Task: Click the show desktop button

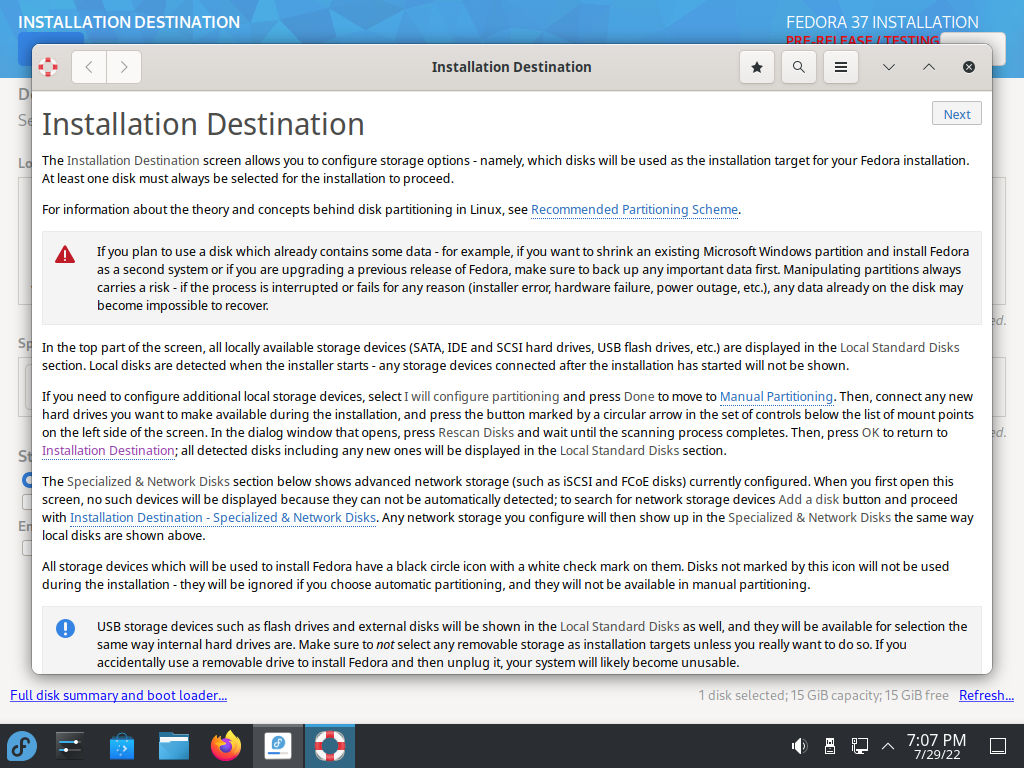Action: pyautogui.click(x=998, y=746)
